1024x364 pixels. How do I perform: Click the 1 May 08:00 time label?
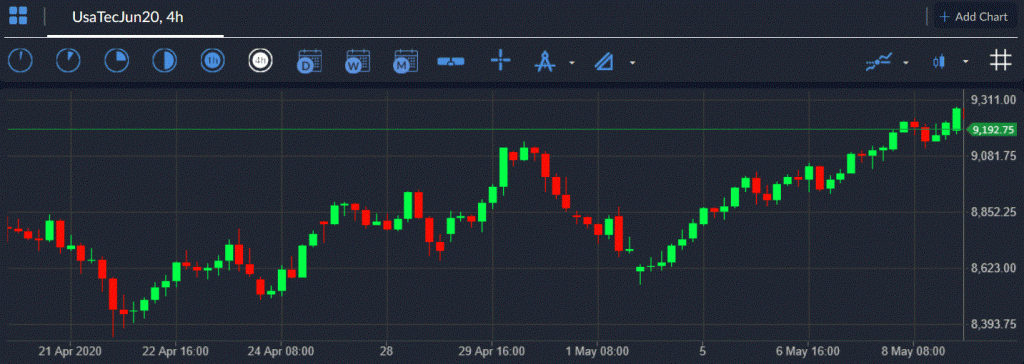tap(597, 350)
